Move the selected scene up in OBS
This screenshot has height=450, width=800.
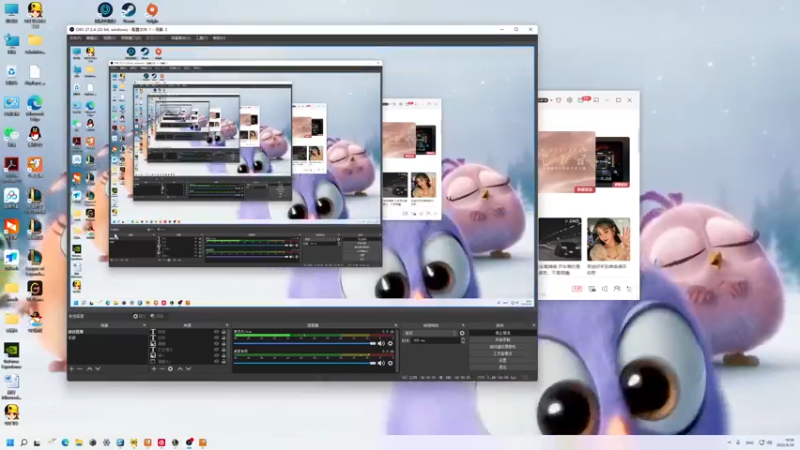89,368
